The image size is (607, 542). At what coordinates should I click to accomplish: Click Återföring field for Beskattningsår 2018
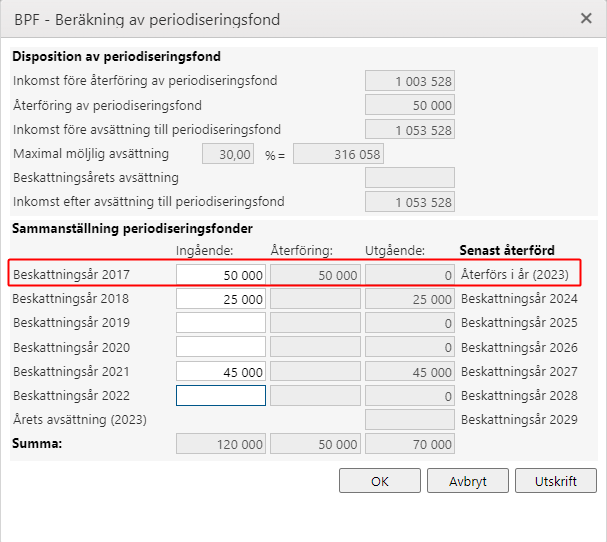coord(316,299)
